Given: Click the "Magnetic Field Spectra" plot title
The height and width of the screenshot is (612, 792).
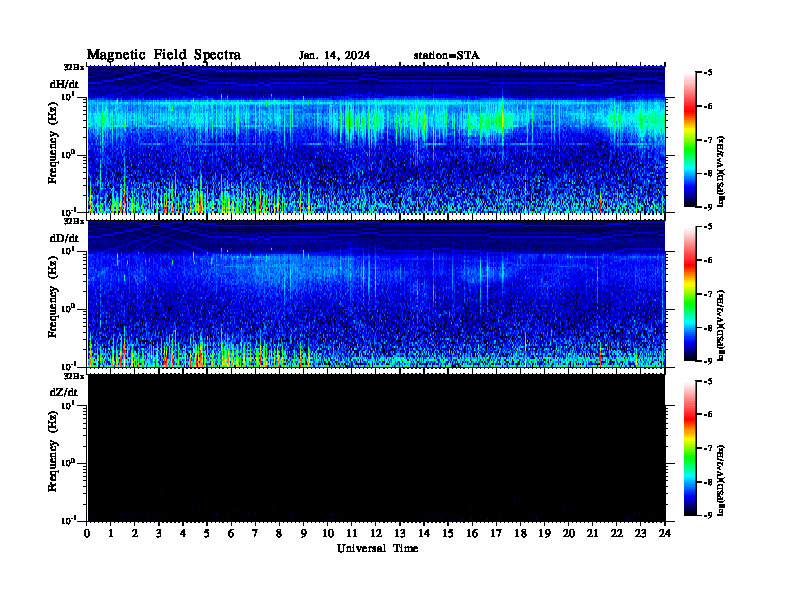Looking at the screenshot, I should (x=164, y=55).
